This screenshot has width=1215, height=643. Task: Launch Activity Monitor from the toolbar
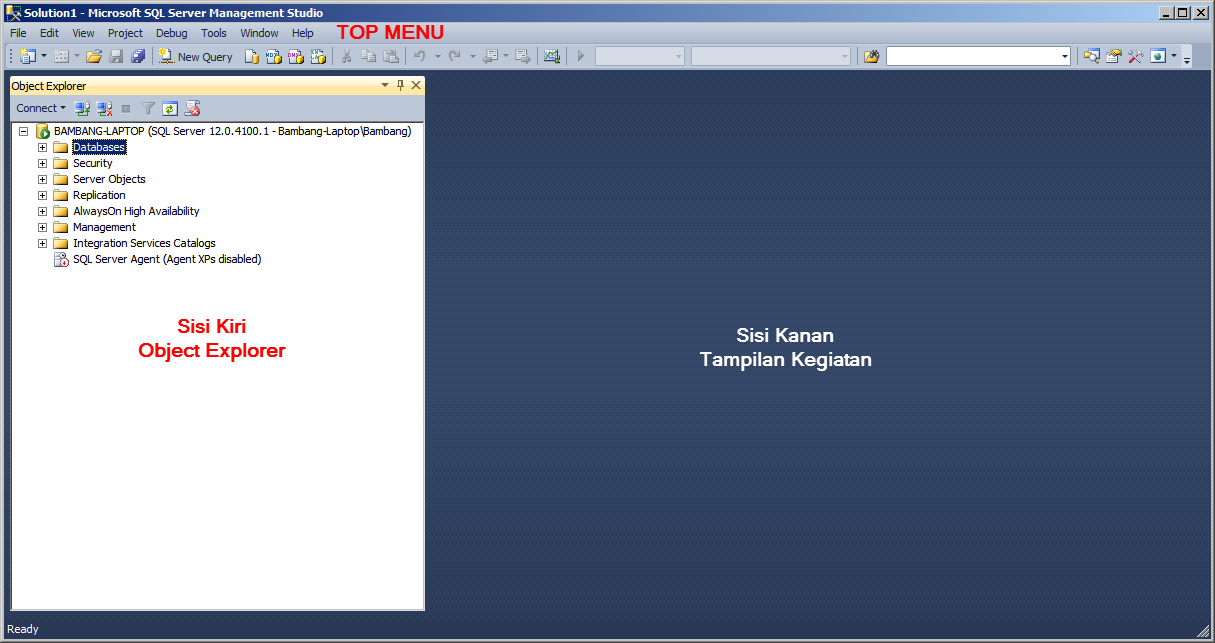[551, 56]
